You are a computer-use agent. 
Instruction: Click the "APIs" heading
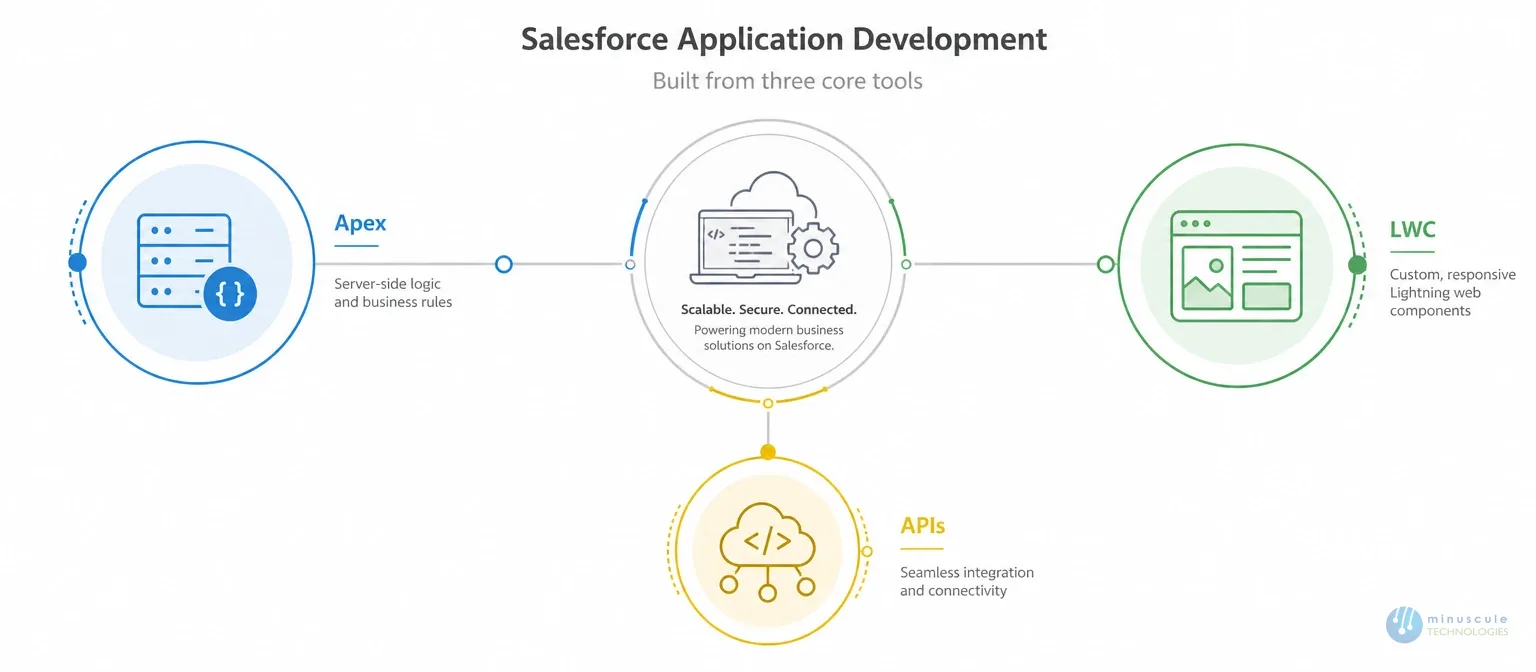tap(922, 525)
